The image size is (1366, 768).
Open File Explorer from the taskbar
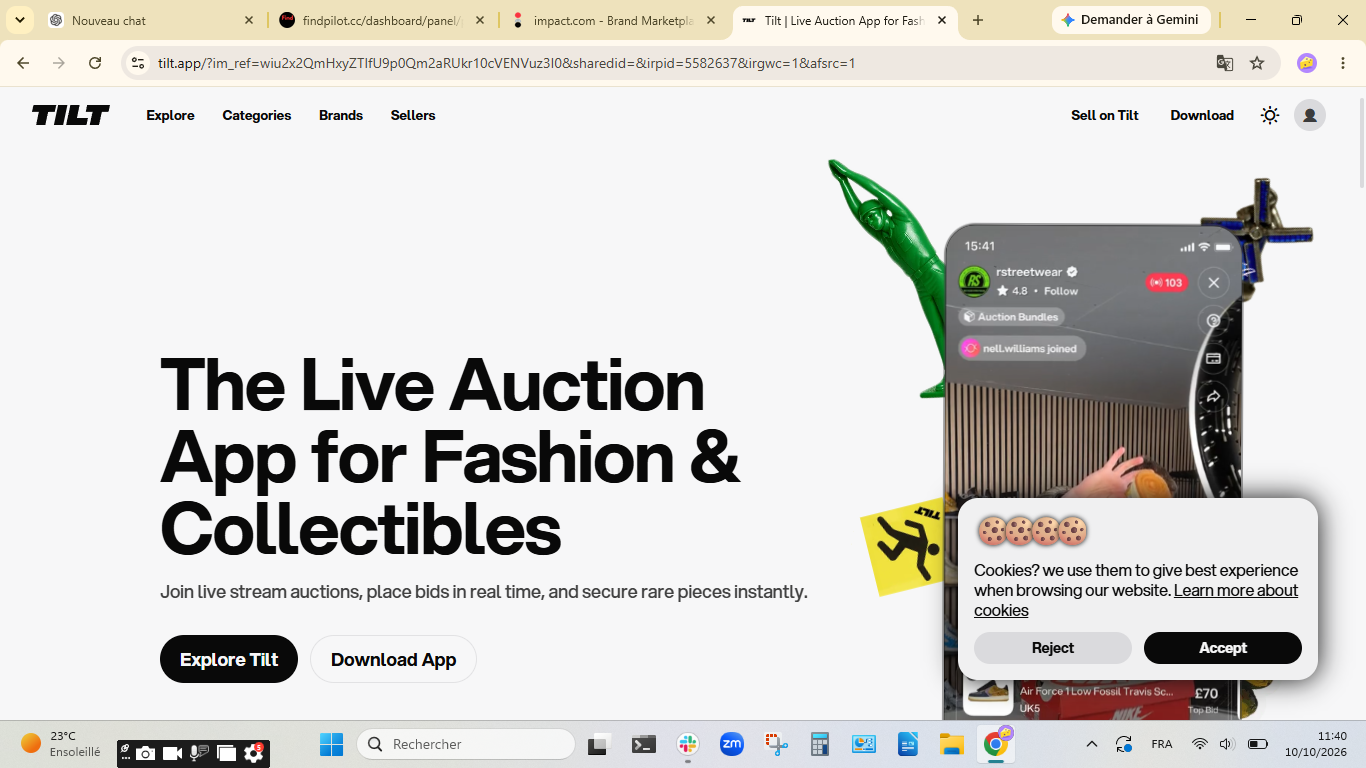[950, 744]
